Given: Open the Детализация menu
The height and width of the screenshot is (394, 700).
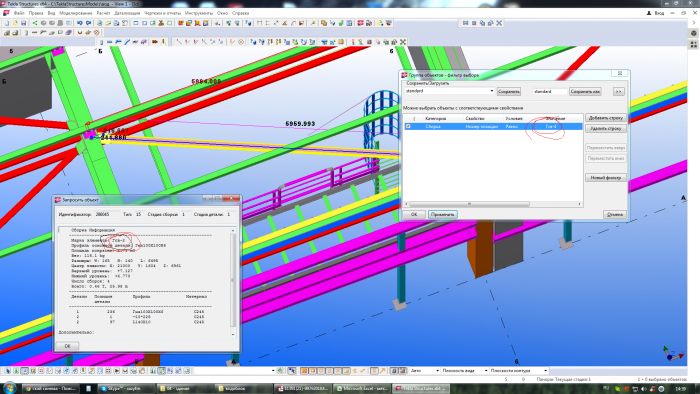Looking at the screenshot, I should 127,13.
